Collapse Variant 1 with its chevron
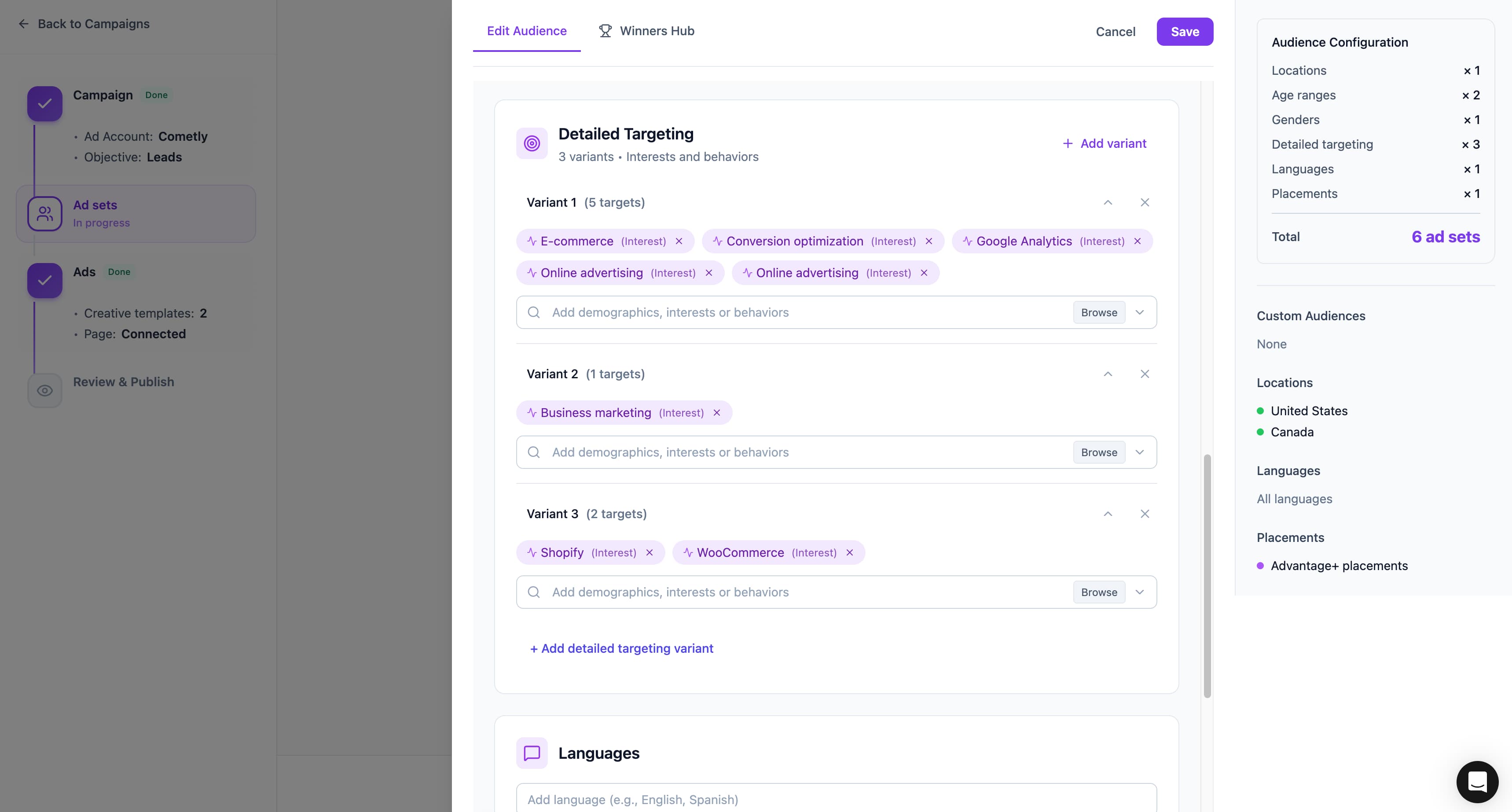The height and width of the screenshot is (812, 1512). click(1108, 202)
